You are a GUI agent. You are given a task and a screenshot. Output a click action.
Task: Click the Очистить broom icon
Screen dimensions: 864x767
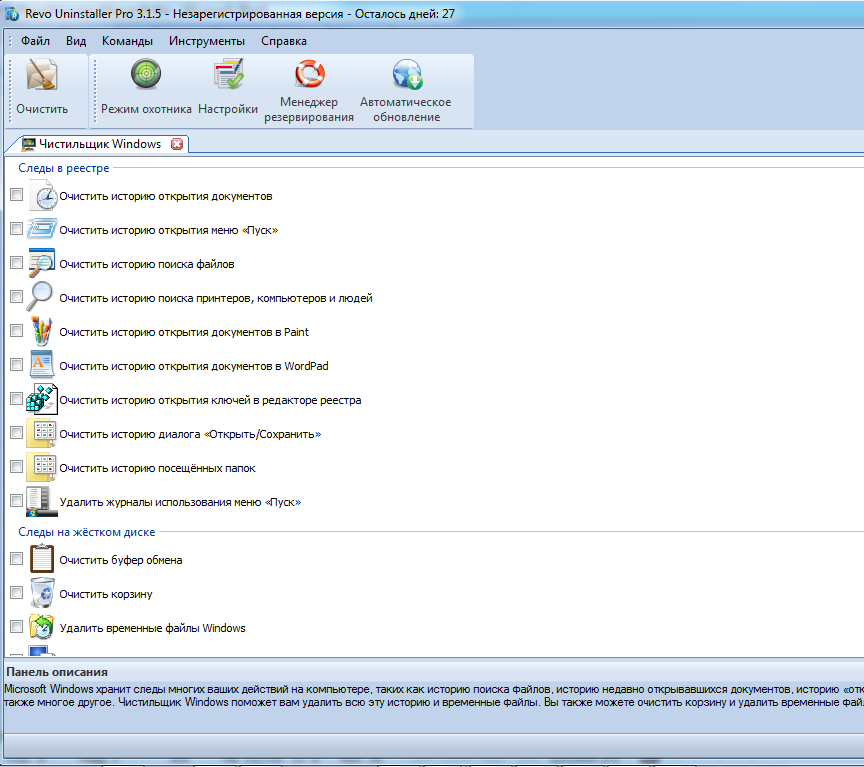pos(42,74)
